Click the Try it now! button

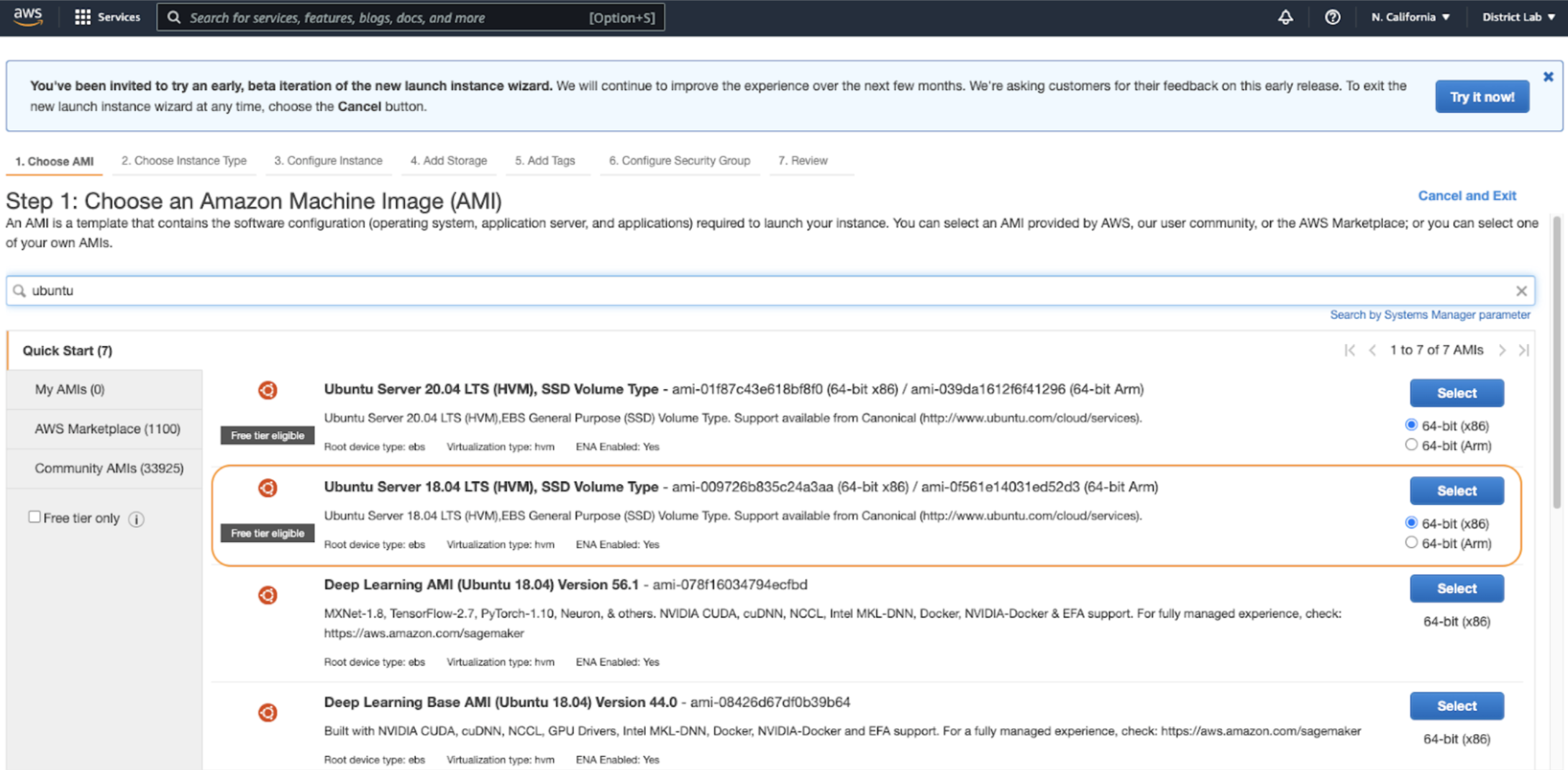1482,96
